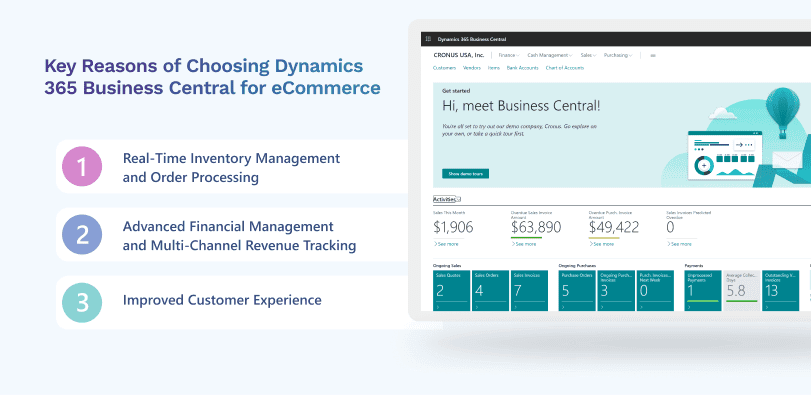Click the $49,422 overdue purchase invoice amount
Image resolution: width=811 pixels, height=395 pixels.
click(x=613, y=227)
